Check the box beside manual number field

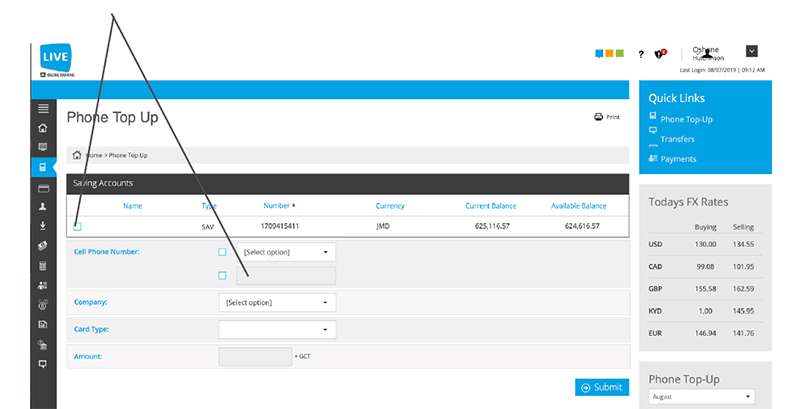(222, 275)
